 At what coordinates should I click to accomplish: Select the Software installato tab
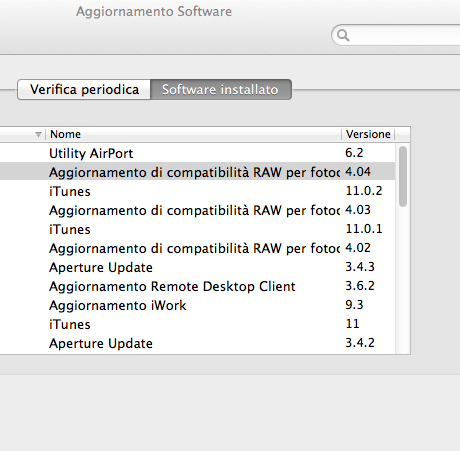point(221,89)
